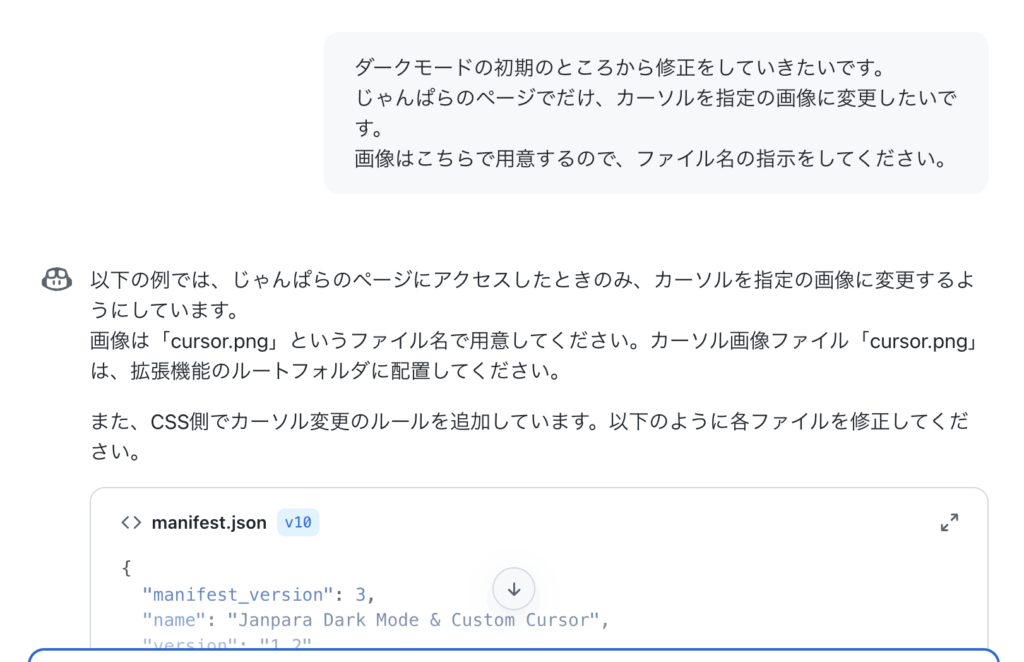Click the "Janpara Dark Mode & Custom Cursor" string
Viewport: 1024px width, 662px height.
(x=413, y=620)
